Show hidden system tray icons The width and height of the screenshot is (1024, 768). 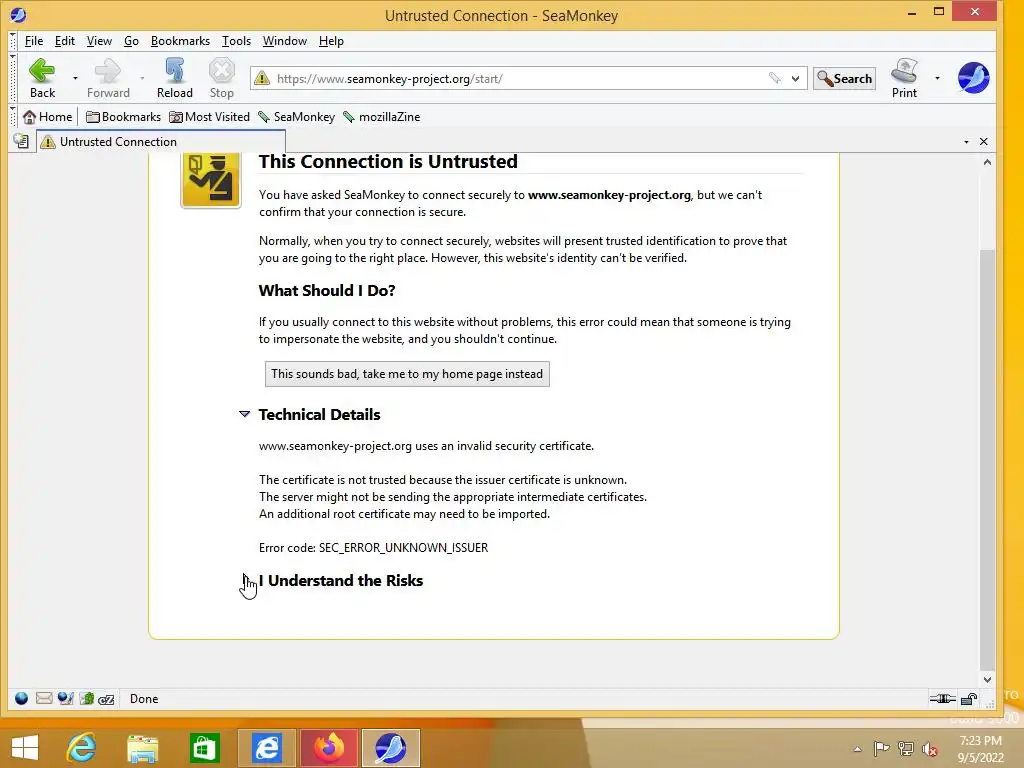(857, 749)
